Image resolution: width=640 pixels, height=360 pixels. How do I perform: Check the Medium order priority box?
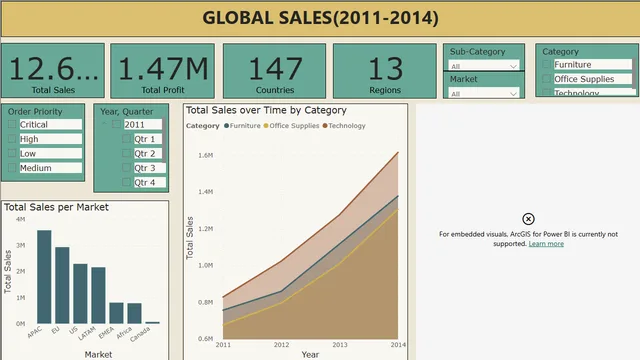[x=12, y=168]
